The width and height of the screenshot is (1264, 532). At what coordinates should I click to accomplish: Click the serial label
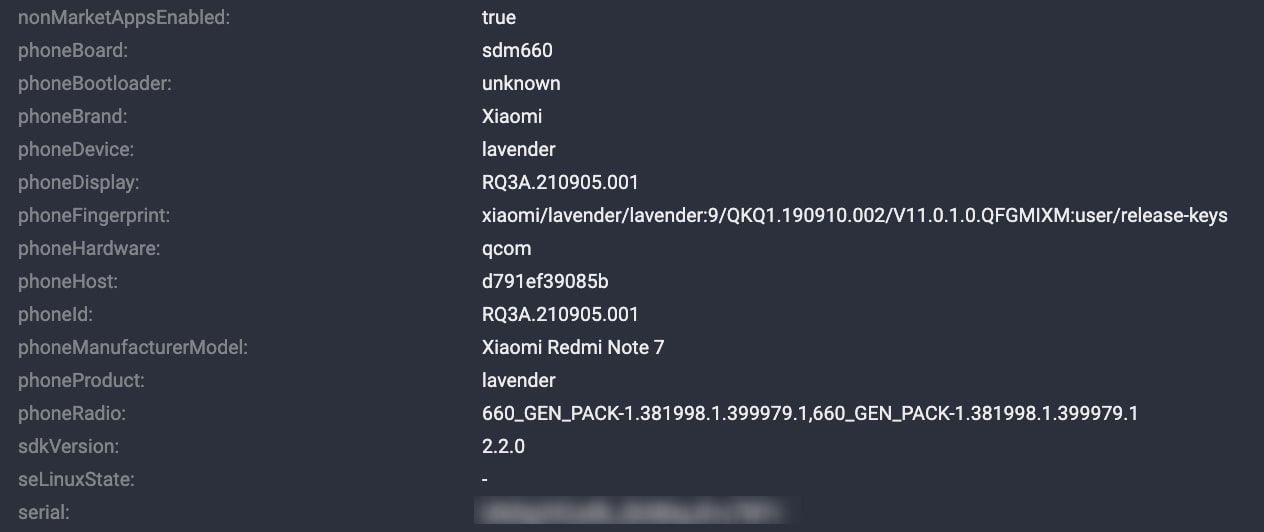43,512
